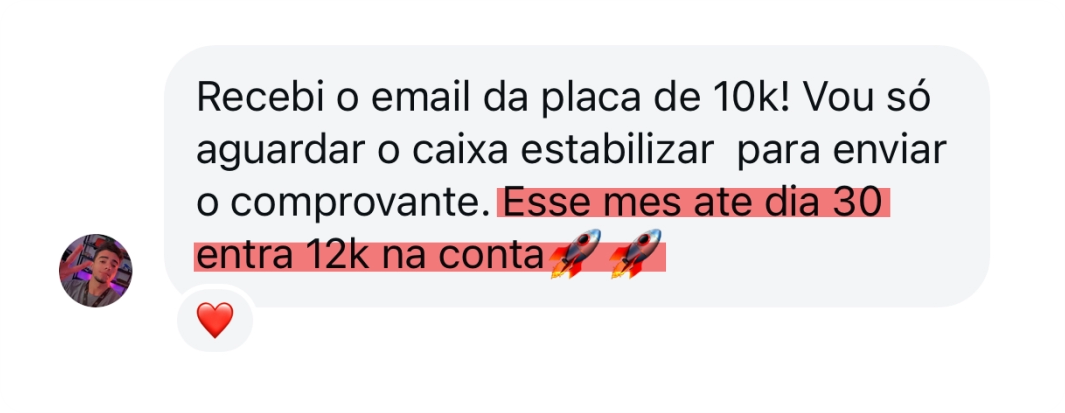The image size is (1065, 413).
Task: Click the words "Vou só" in message
Action: [867, 98]
